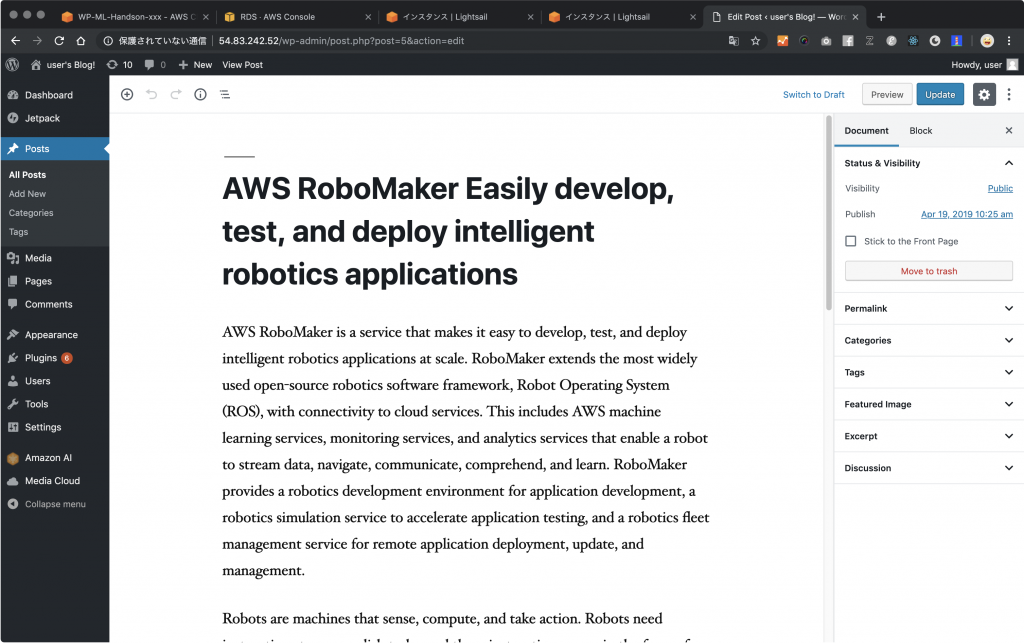This screenshot has width=1024, height=643.
Task: Open Dashboard in the admin sidebar
Action: (55, 95)
